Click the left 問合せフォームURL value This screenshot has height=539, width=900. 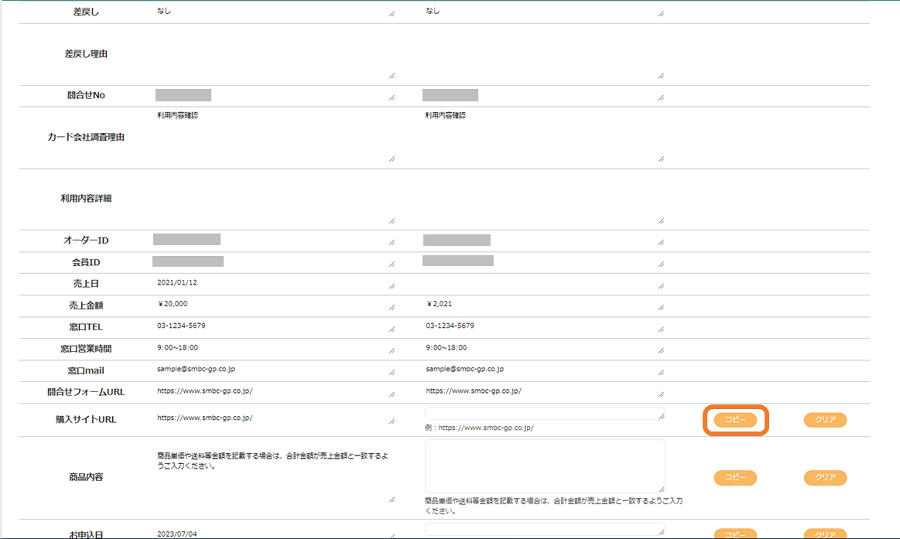click(205, 391)
